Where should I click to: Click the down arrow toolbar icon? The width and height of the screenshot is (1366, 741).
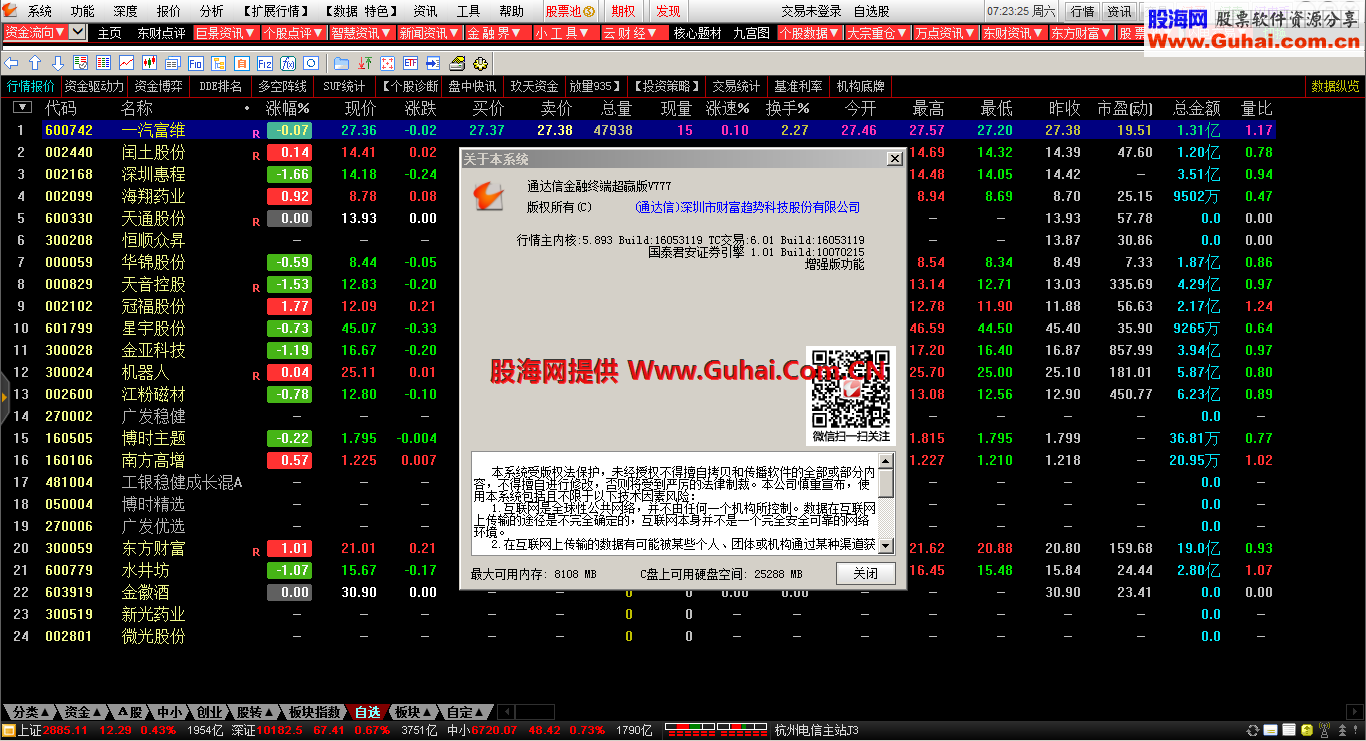(57, 63)
